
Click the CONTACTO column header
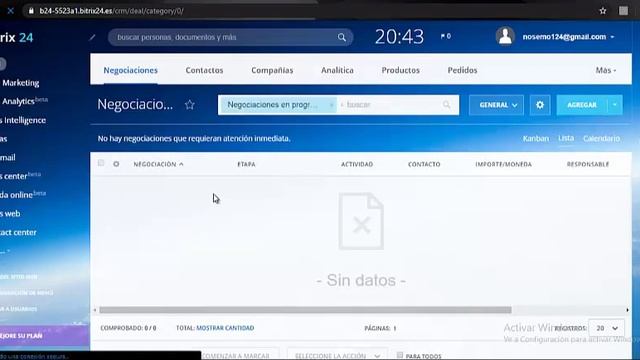(x=424, y=164)
